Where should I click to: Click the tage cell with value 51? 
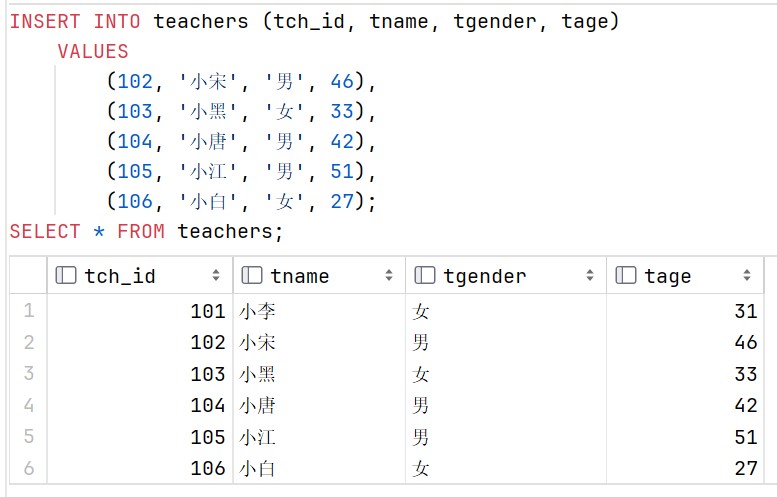[x=685, y=437]
